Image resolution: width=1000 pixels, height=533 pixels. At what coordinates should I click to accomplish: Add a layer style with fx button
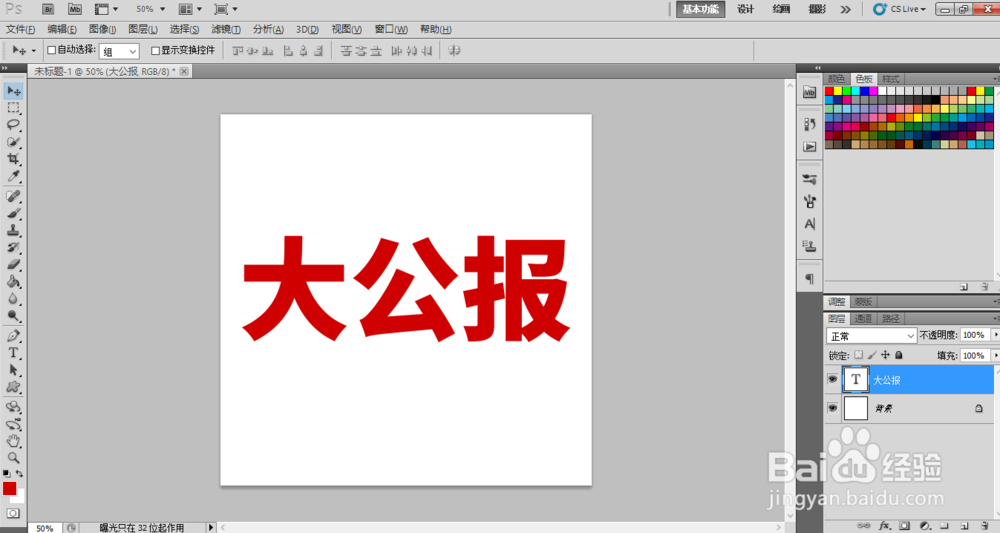click(x=885, y=526)
